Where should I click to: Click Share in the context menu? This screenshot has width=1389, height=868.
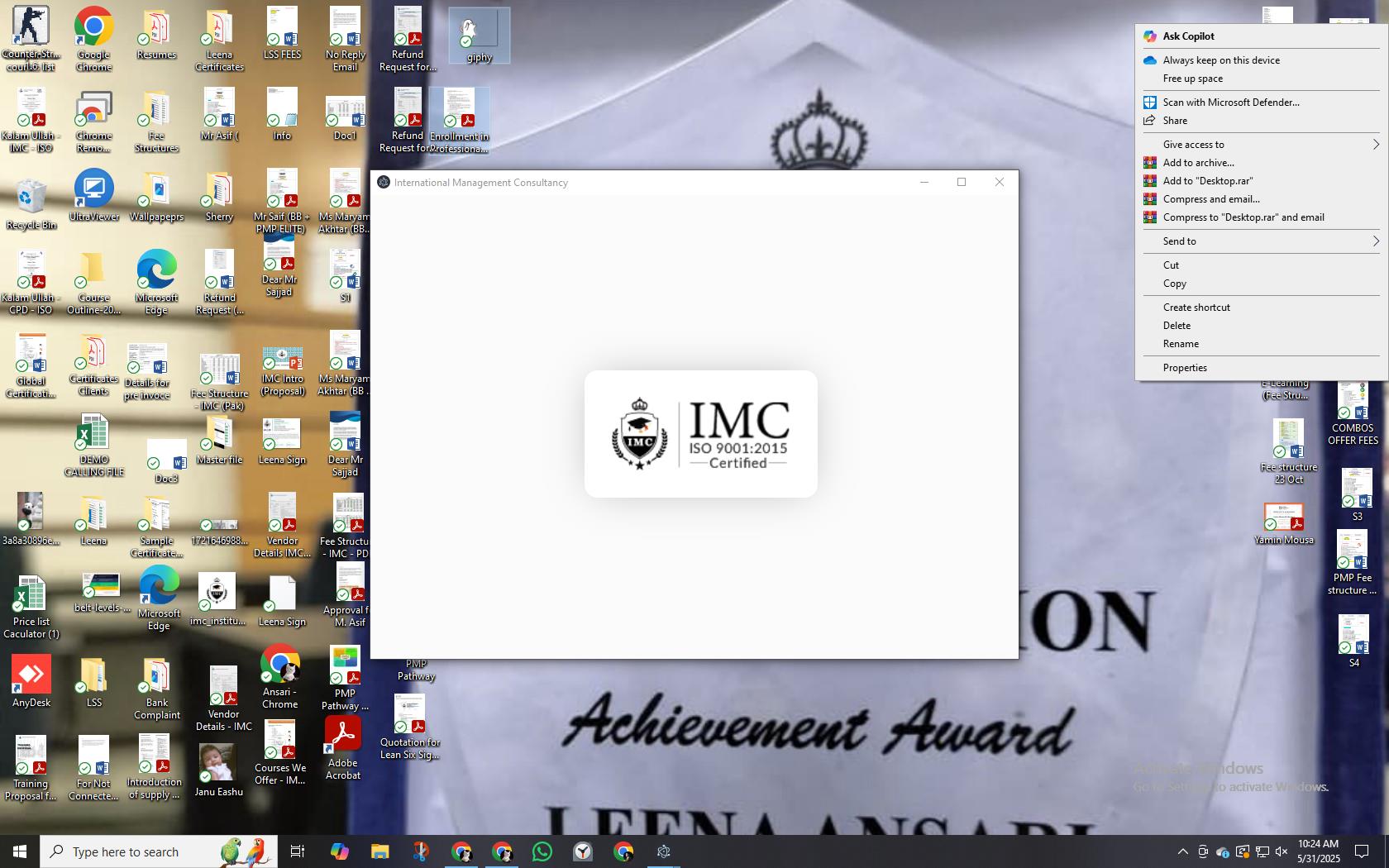(x=1262, y=121)
